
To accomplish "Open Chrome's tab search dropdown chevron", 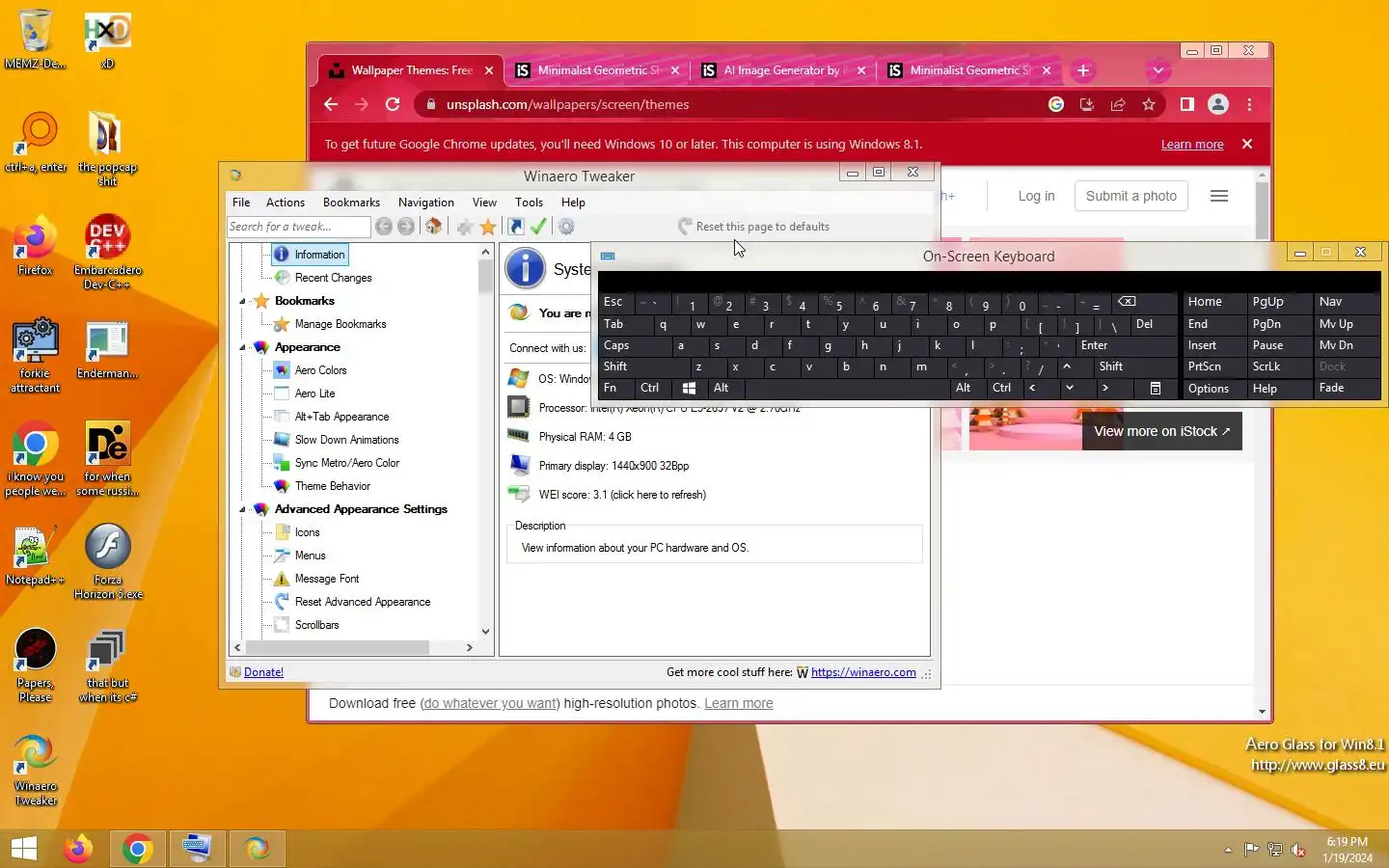I will click(x=1157, y=70).
